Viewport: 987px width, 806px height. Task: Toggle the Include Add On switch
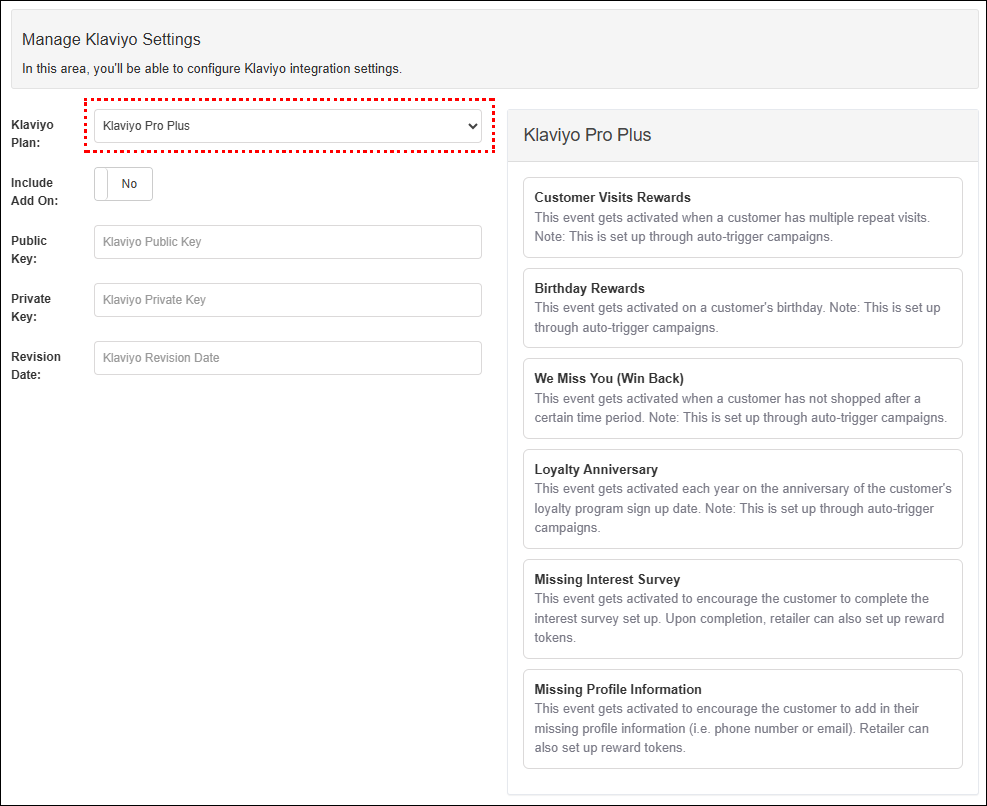123,184
